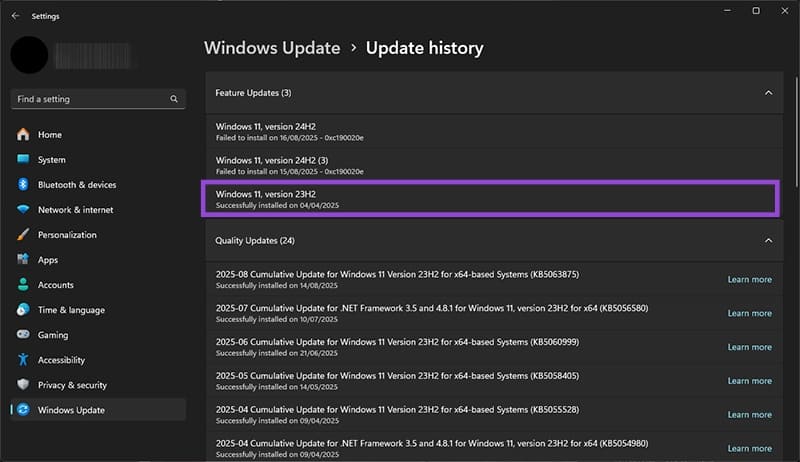Minimize the Settings window
The image size is (800, 462).
point(727,11)
